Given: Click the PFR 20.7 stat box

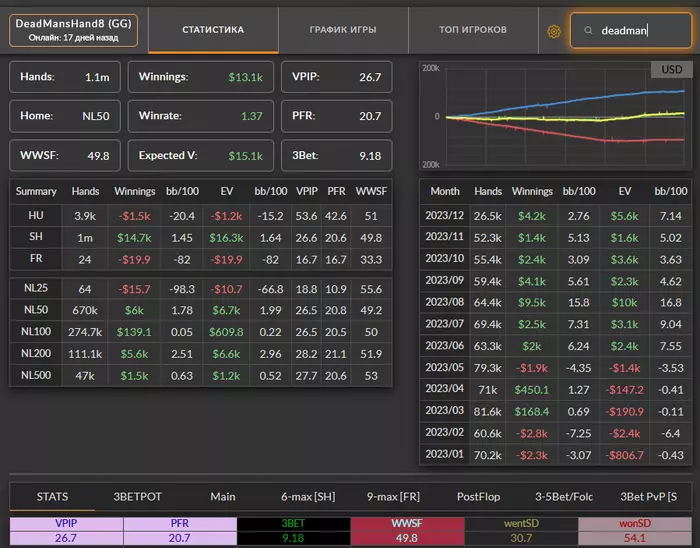Looking at the screenshot, I should pos(337,116).
